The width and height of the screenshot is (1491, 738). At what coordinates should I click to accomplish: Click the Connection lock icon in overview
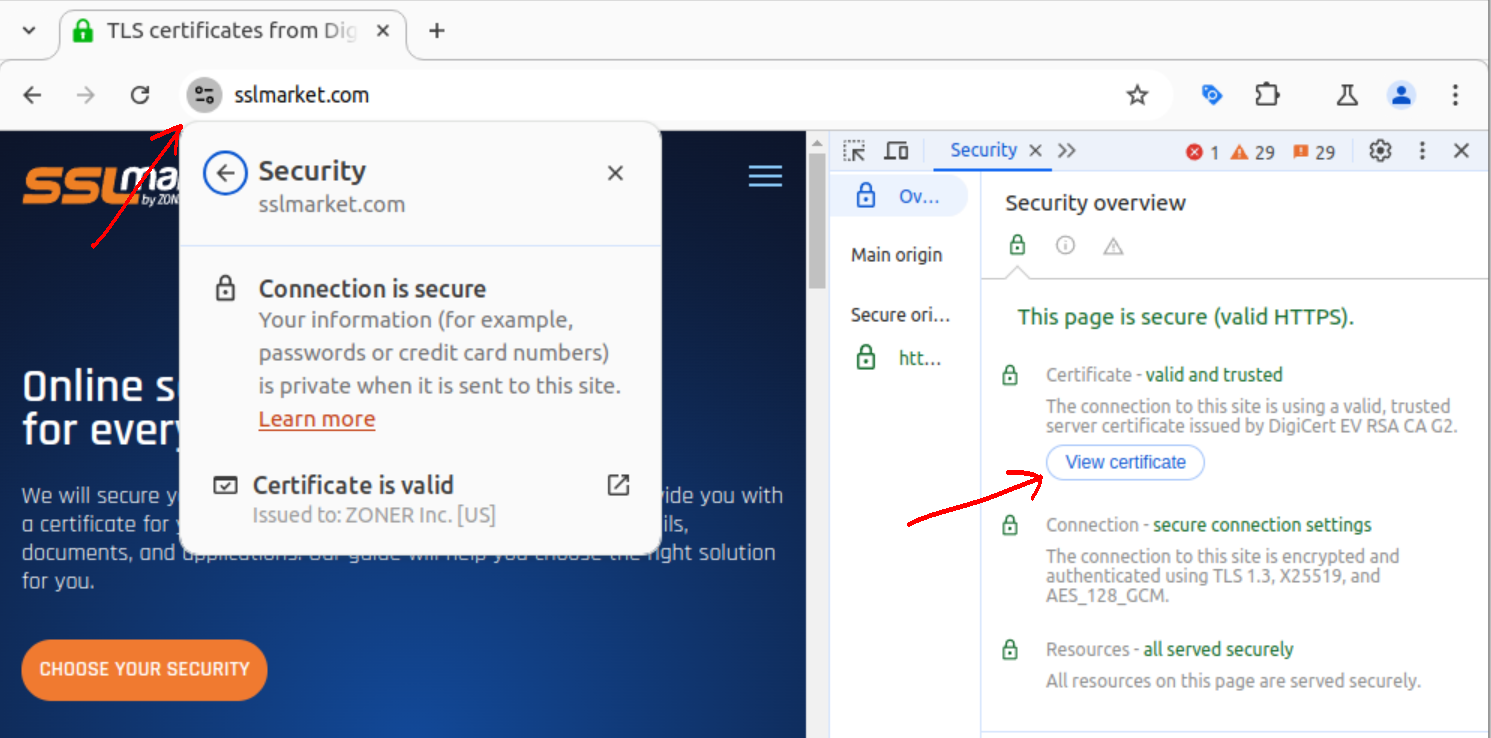coord(1010,525)
